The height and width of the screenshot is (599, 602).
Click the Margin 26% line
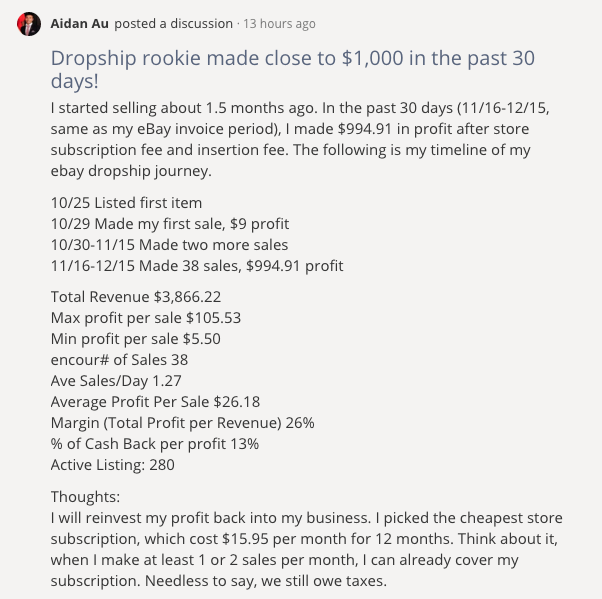(182, 423)
